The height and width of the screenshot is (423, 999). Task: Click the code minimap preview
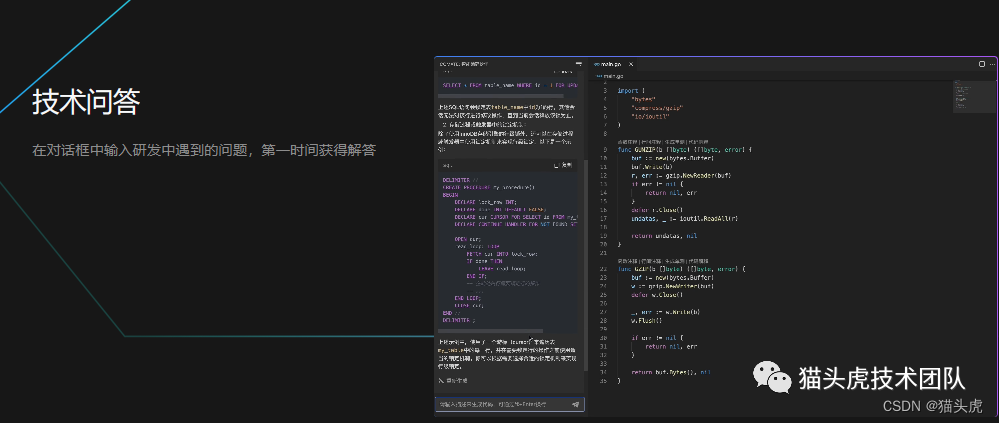point(974,96)
